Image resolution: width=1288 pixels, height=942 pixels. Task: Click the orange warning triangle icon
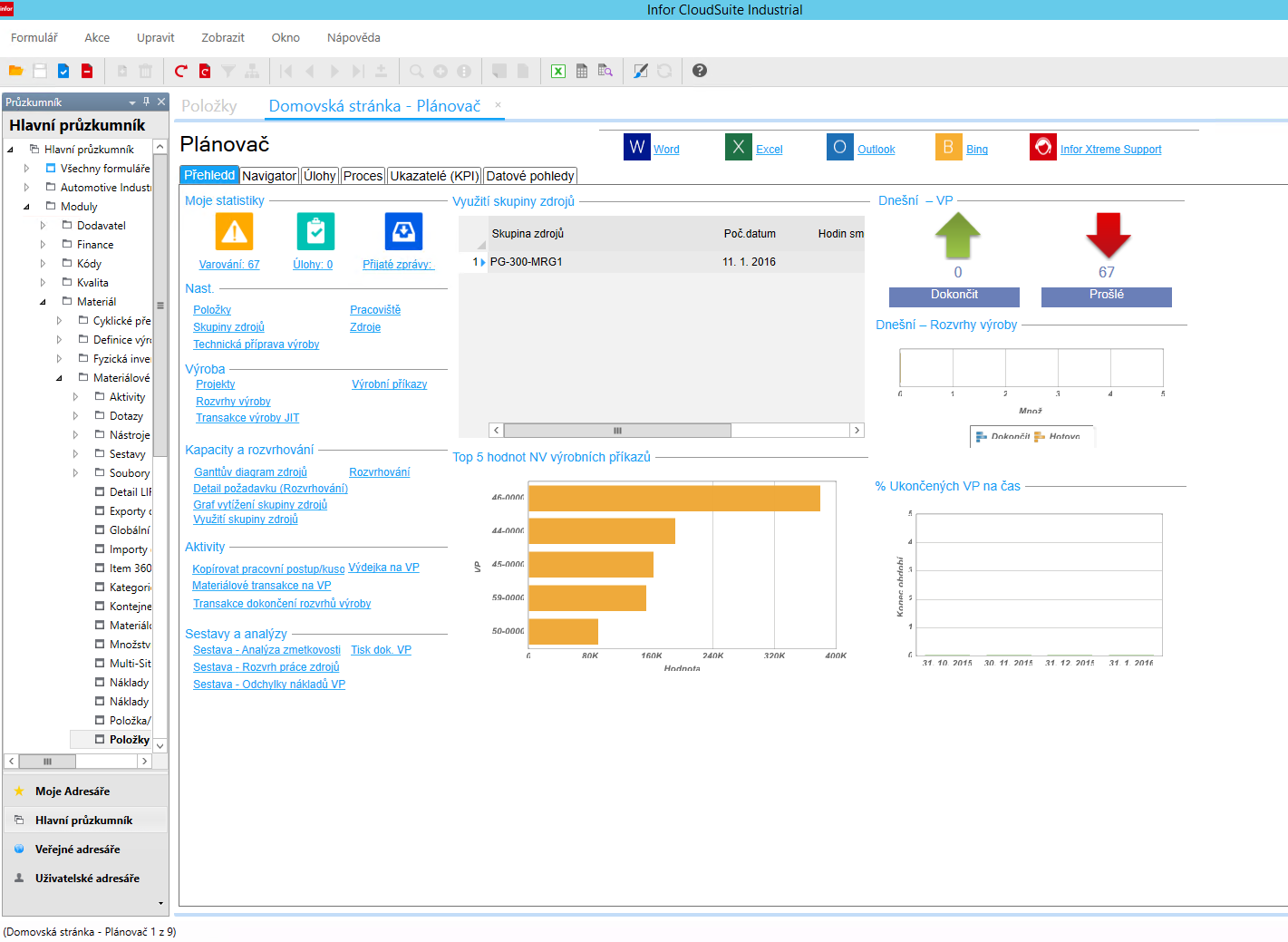pos(234,231)
